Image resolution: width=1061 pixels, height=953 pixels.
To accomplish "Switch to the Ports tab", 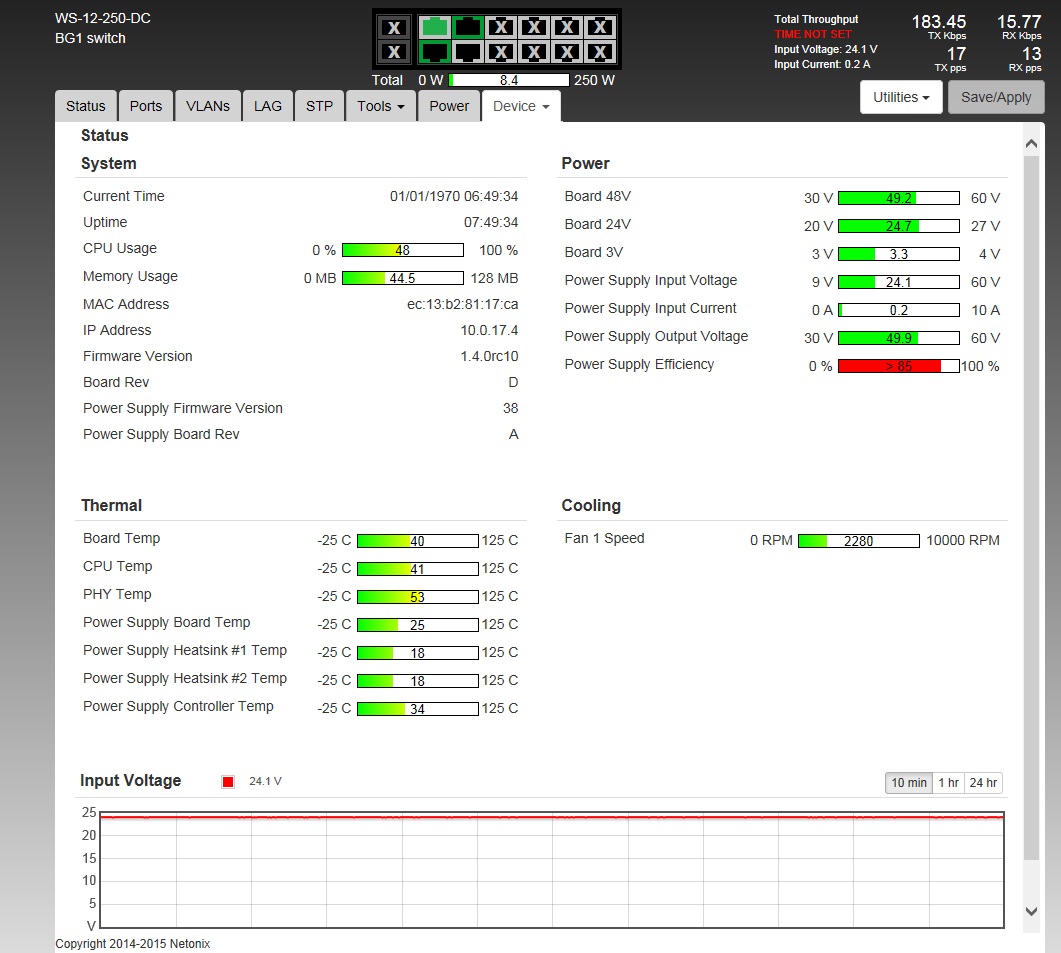I will coord(146,106).
